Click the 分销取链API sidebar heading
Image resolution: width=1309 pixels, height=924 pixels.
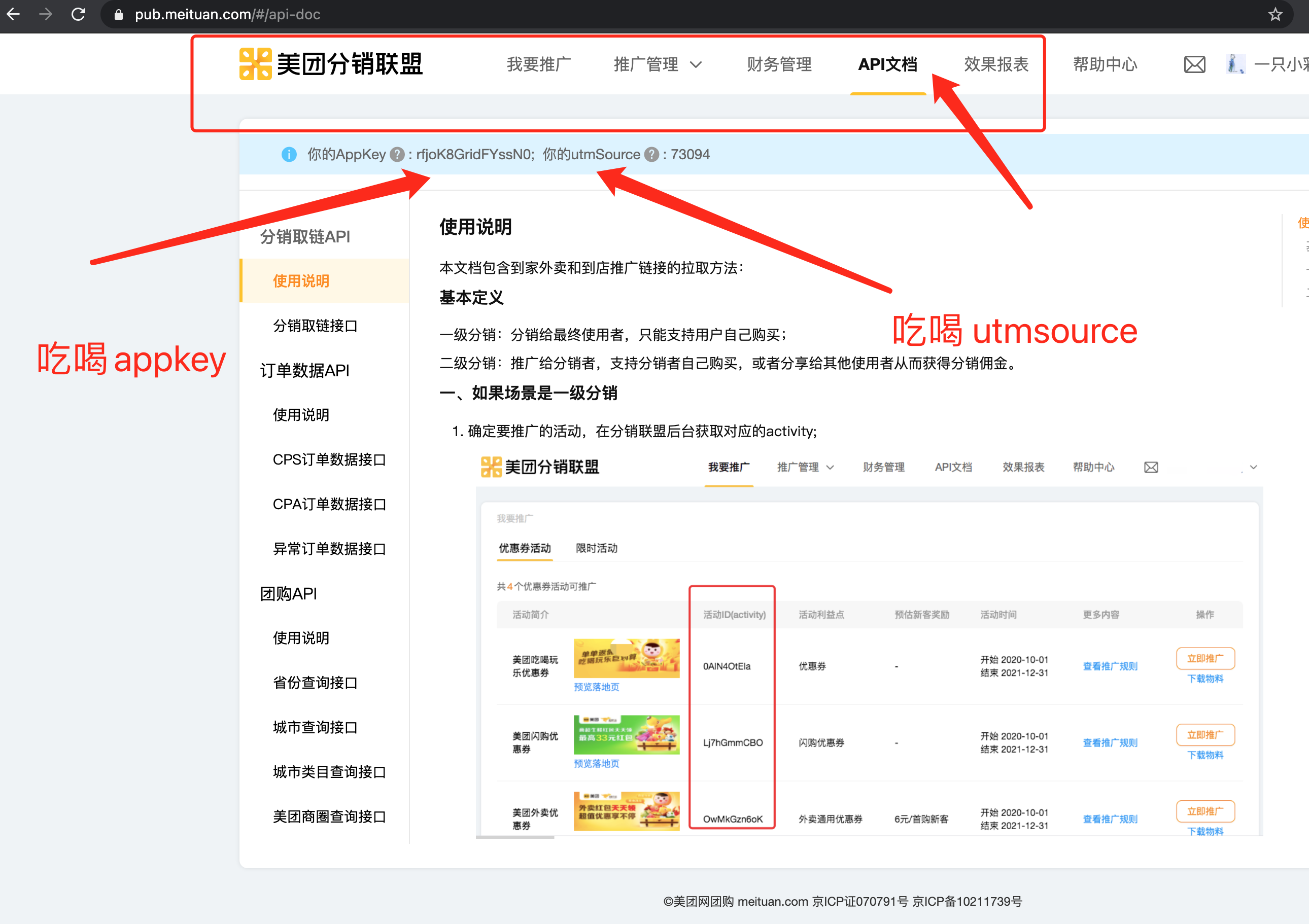(305, 236)
